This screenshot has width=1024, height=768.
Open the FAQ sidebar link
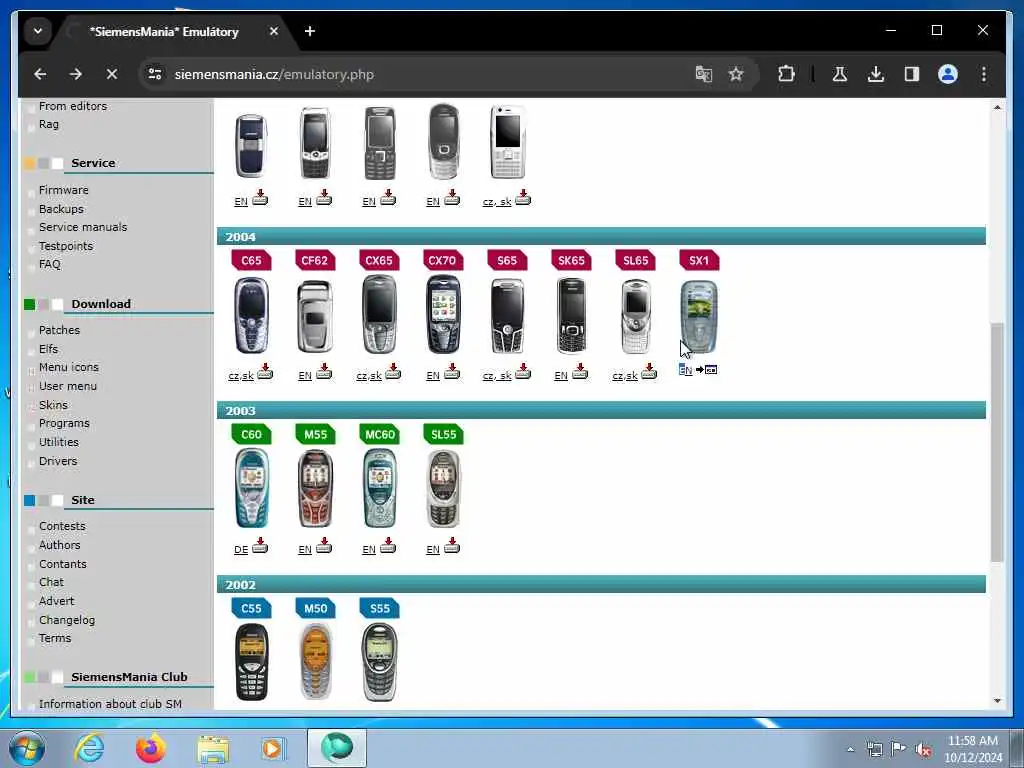[50, 264]
